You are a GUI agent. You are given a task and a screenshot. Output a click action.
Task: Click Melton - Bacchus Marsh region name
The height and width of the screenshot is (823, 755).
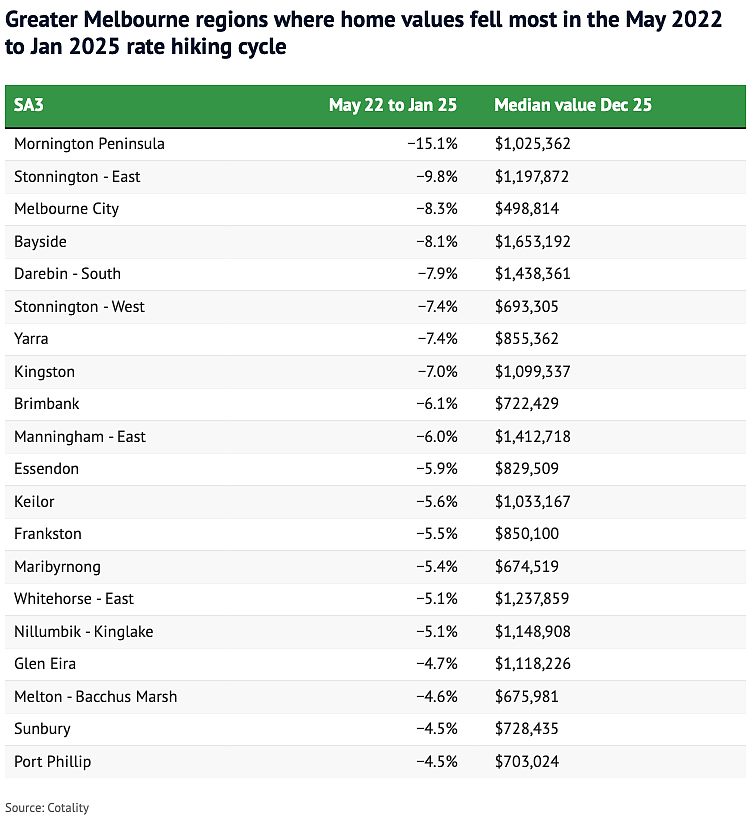pos(96,697)
